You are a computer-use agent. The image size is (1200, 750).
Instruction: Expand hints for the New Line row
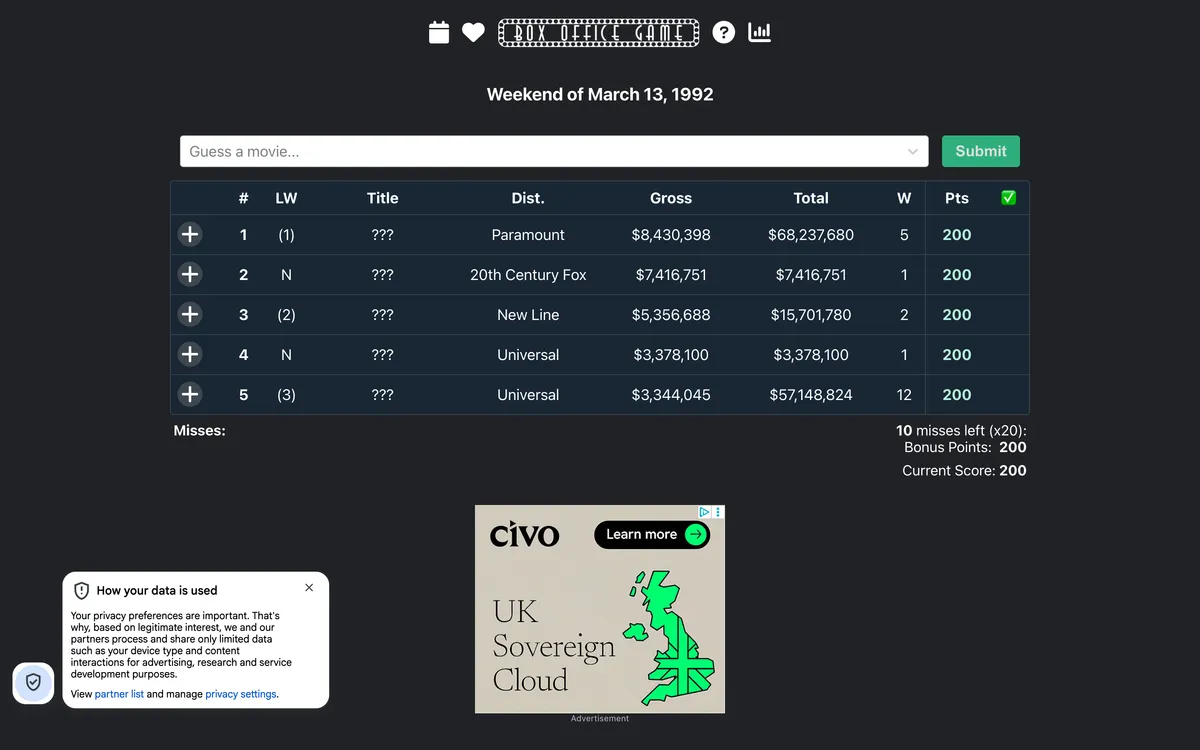click(x=190, y=315)
